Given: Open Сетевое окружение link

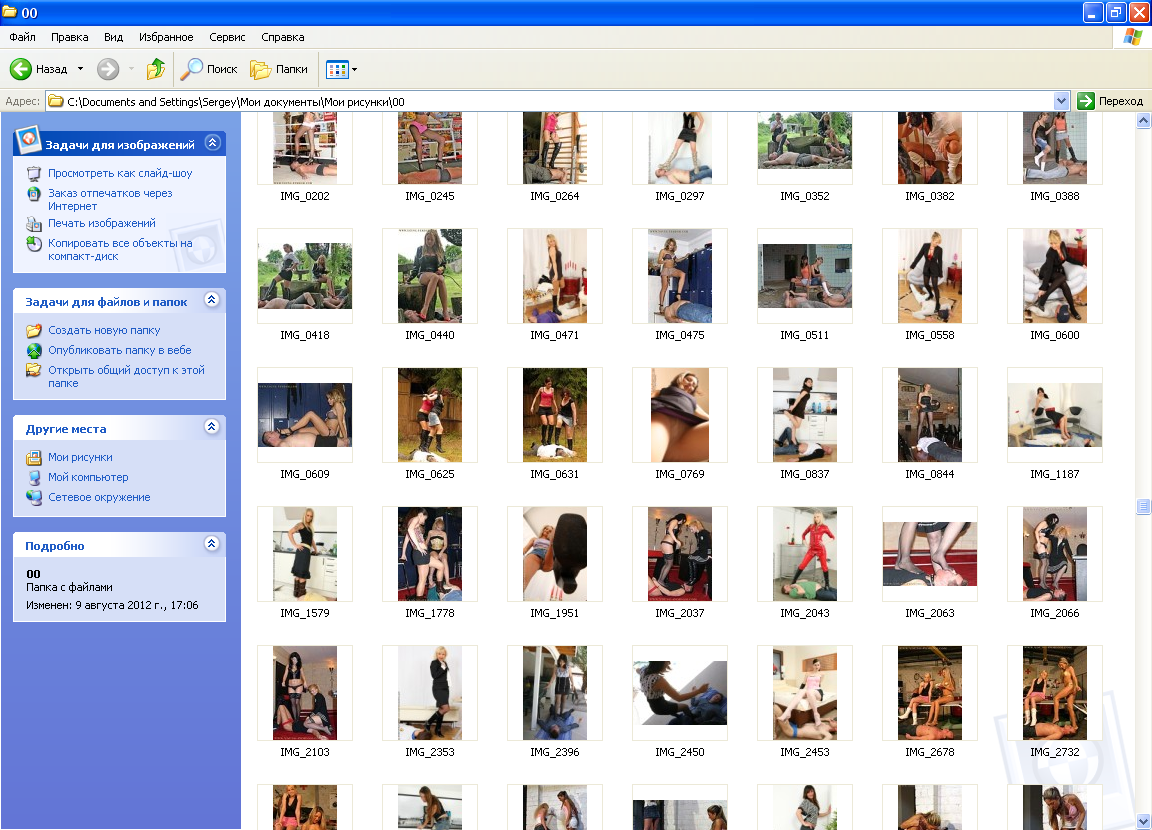Looking at the screenshot, I should (x=99, y=497).
